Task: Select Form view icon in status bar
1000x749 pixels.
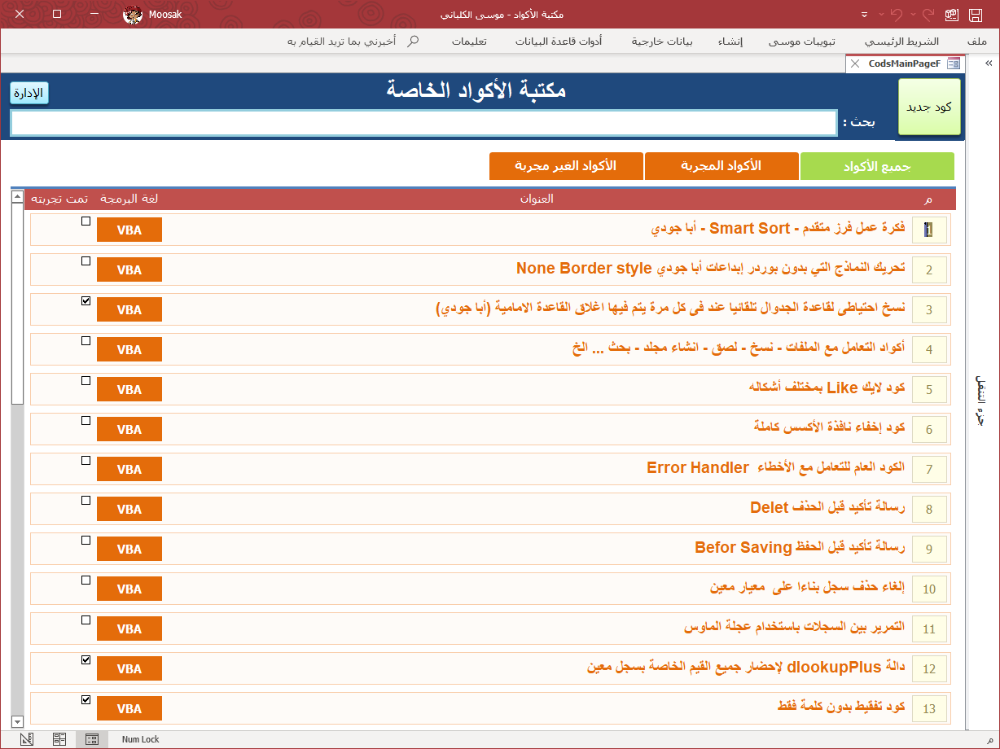Action: tap(92, 739)
